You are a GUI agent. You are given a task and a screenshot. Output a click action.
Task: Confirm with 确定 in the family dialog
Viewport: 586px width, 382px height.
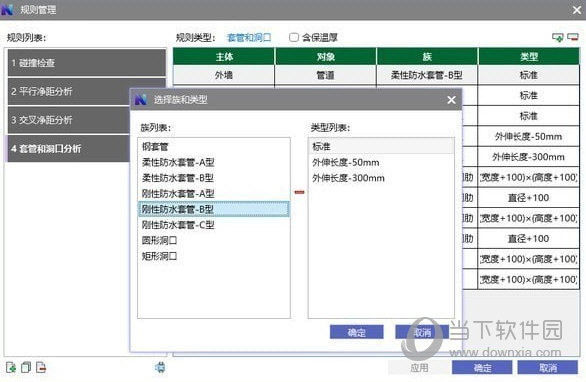coord(357,332)
